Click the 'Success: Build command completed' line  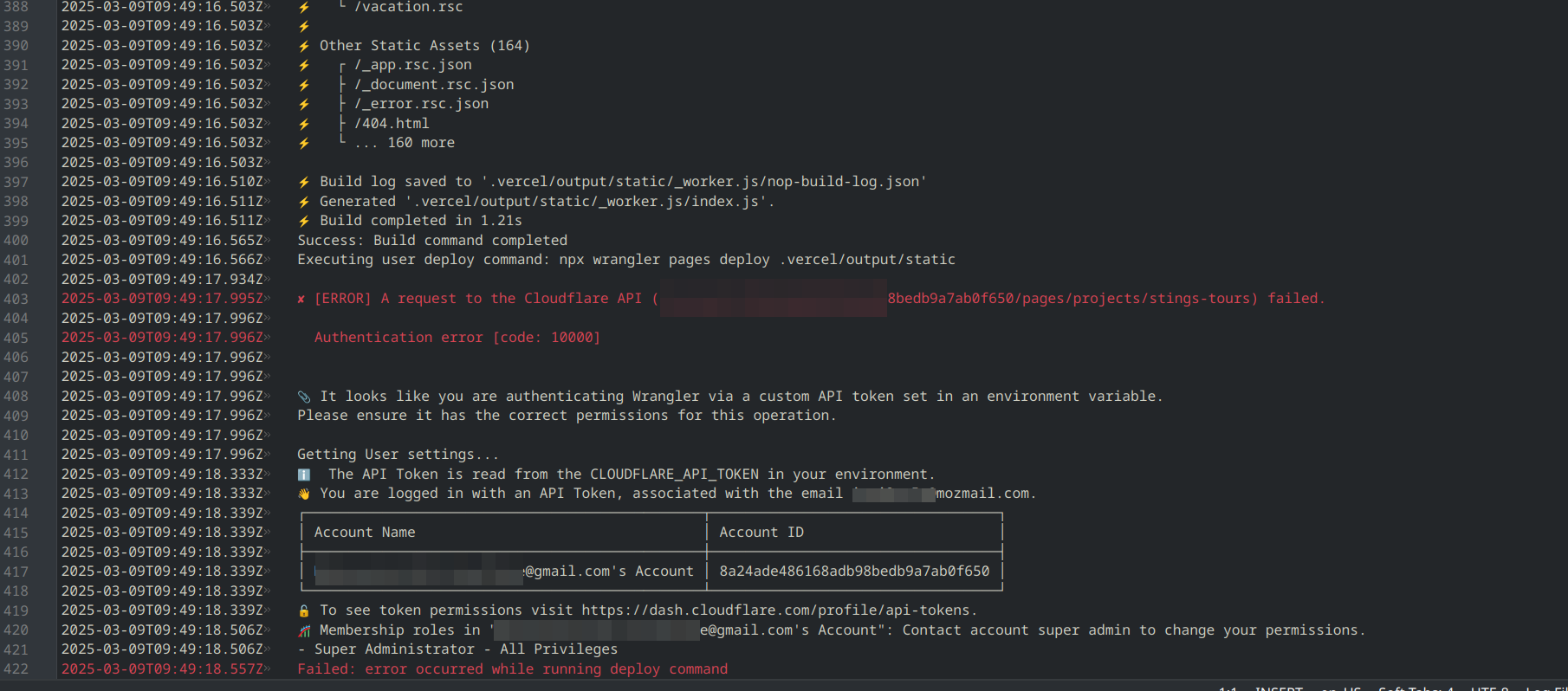(x=431, y=241)
